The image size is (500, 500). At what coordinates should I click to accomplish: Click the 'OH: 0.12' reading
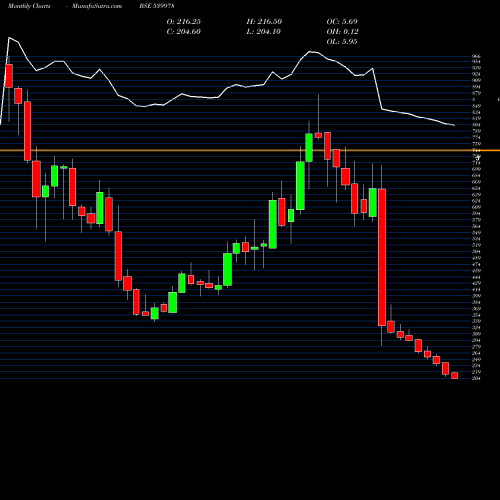342,32
